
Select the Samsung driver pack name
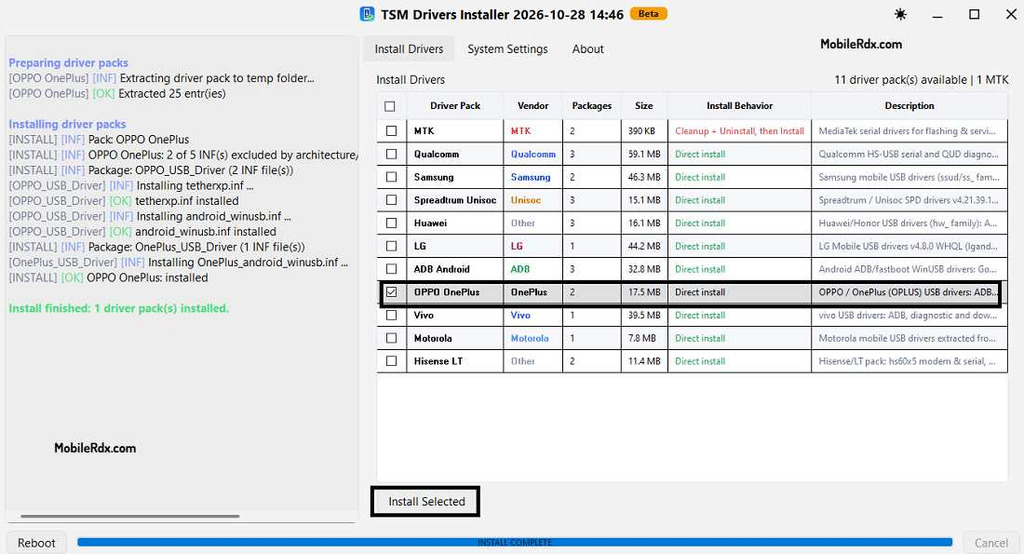click(x=434, y=177)
